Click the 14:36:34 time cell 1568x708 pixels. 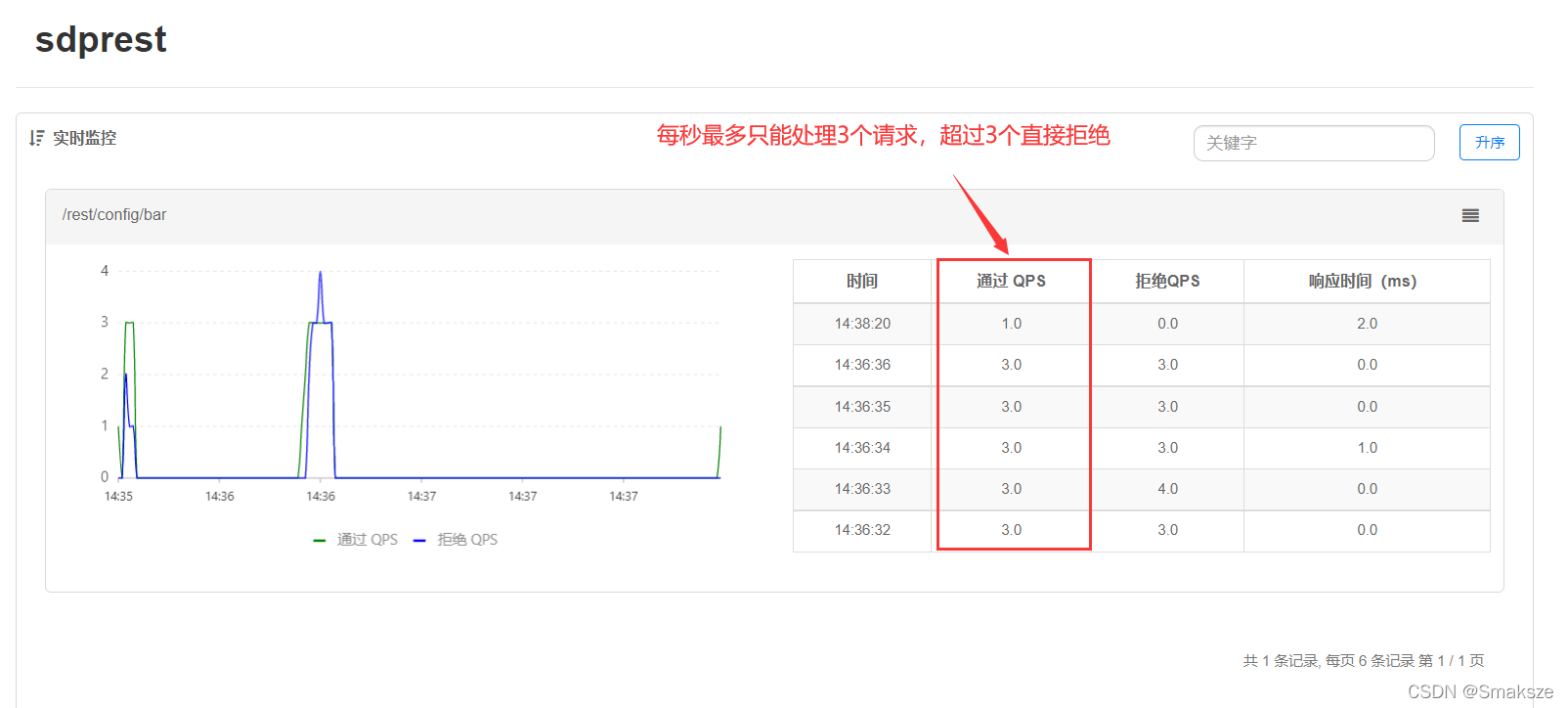tap(862, 448)
